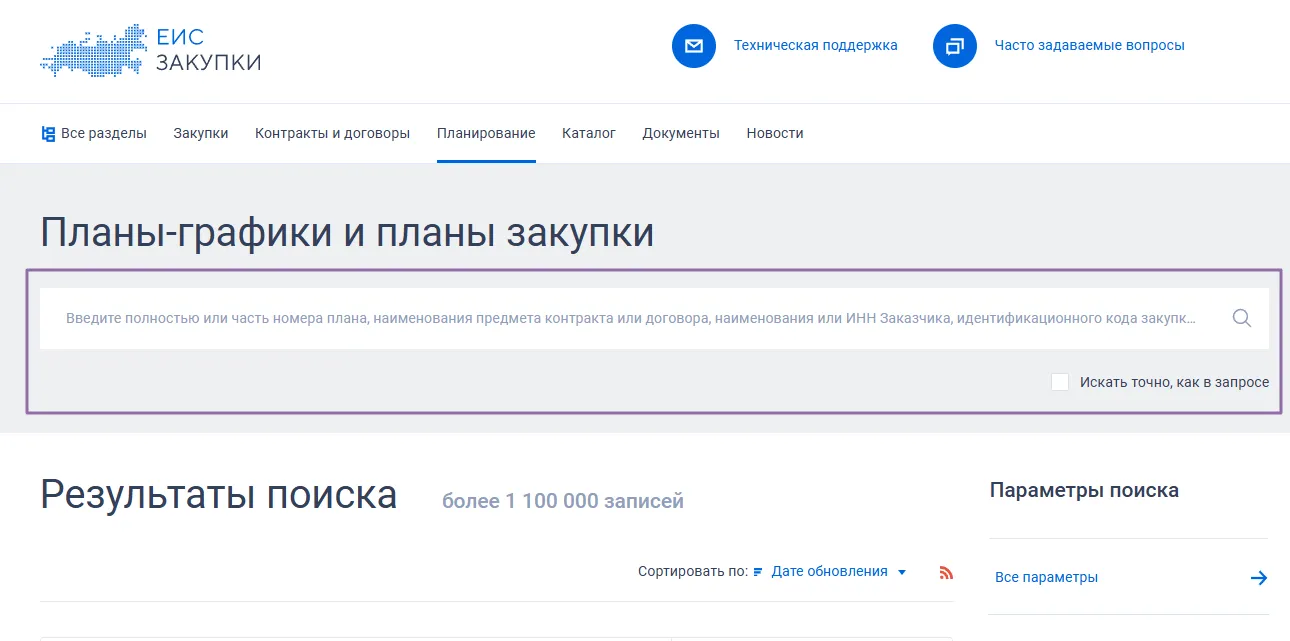Expand the Дате обновления sort dropdown
The image size is (1290, 641).
[829, 572]
